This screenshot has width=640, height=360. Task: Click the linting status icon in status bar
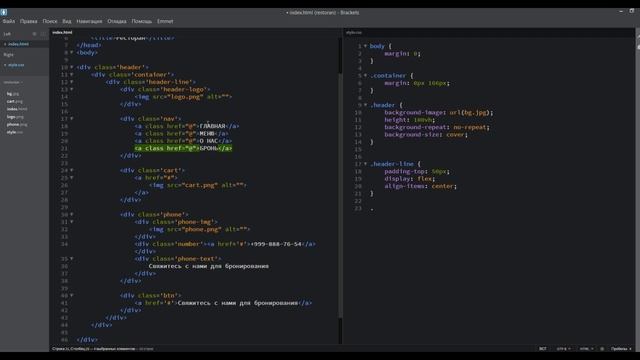[602, 349]
